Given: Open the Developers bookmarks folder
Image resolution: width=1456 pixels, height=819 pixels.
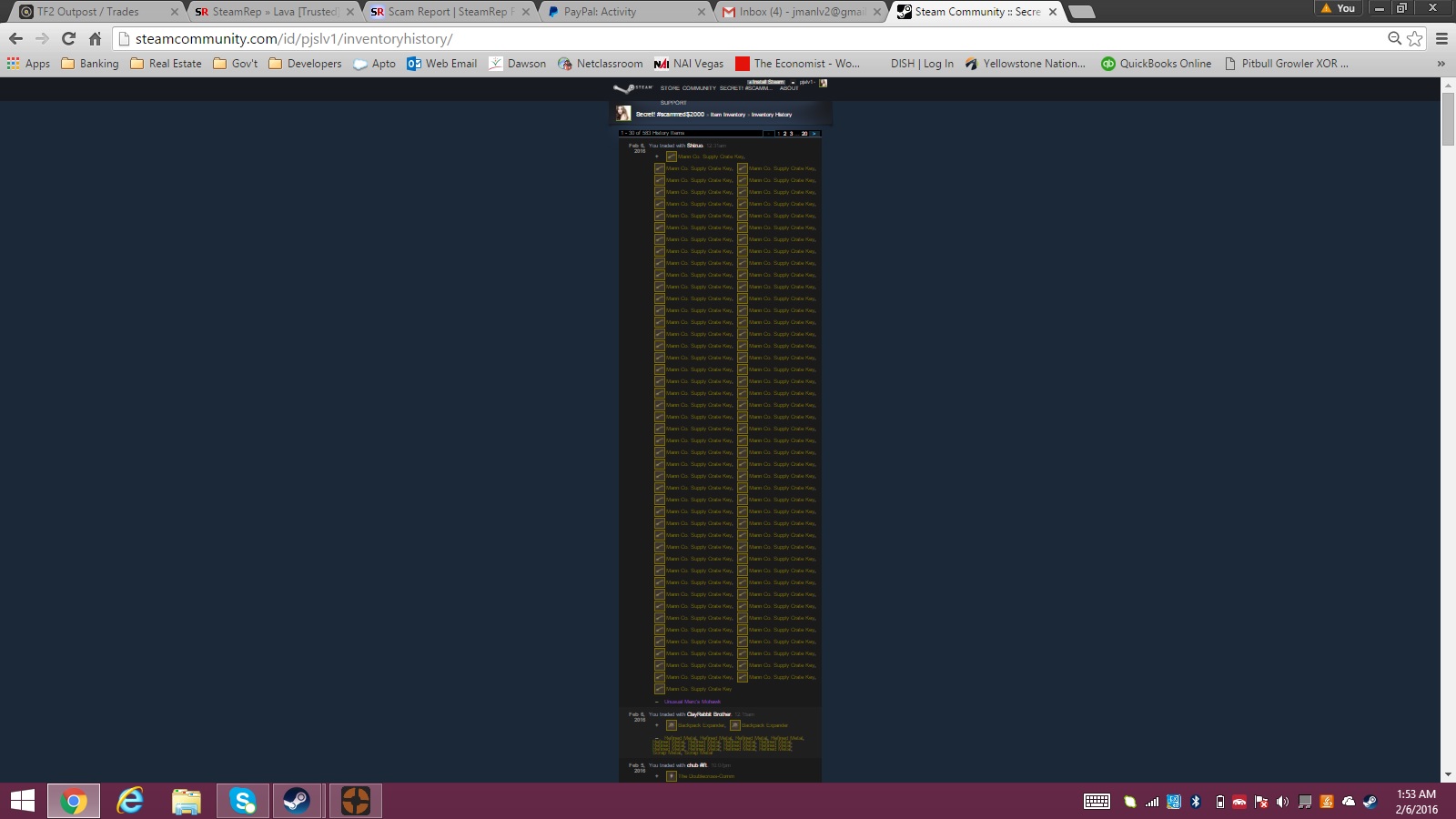Looking at the screenshot, I should [305, 64].
